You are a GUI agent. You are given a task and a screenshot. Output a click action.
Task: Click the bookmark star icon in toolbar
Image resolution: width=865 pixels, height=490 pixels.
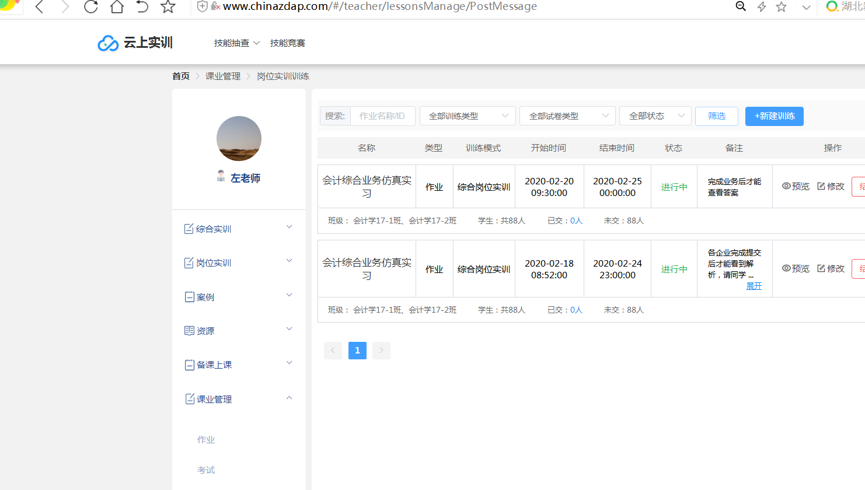tap(168, 7)
